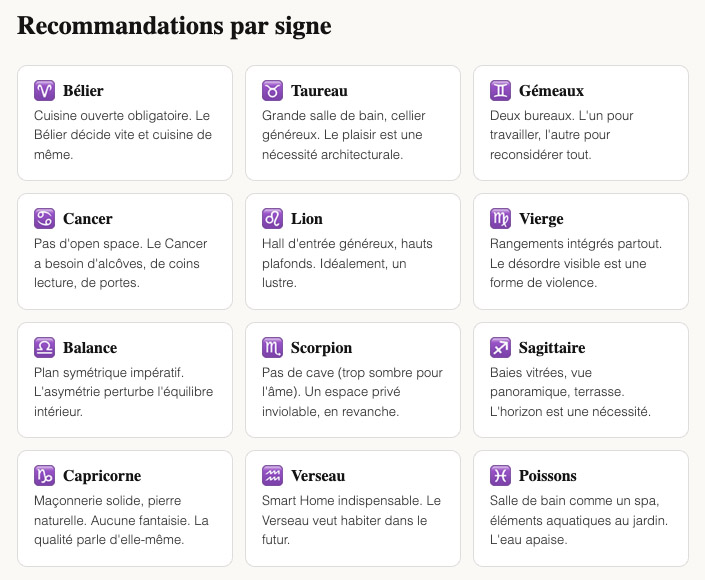Click the Scorpion card description about cave

point(352,392)
